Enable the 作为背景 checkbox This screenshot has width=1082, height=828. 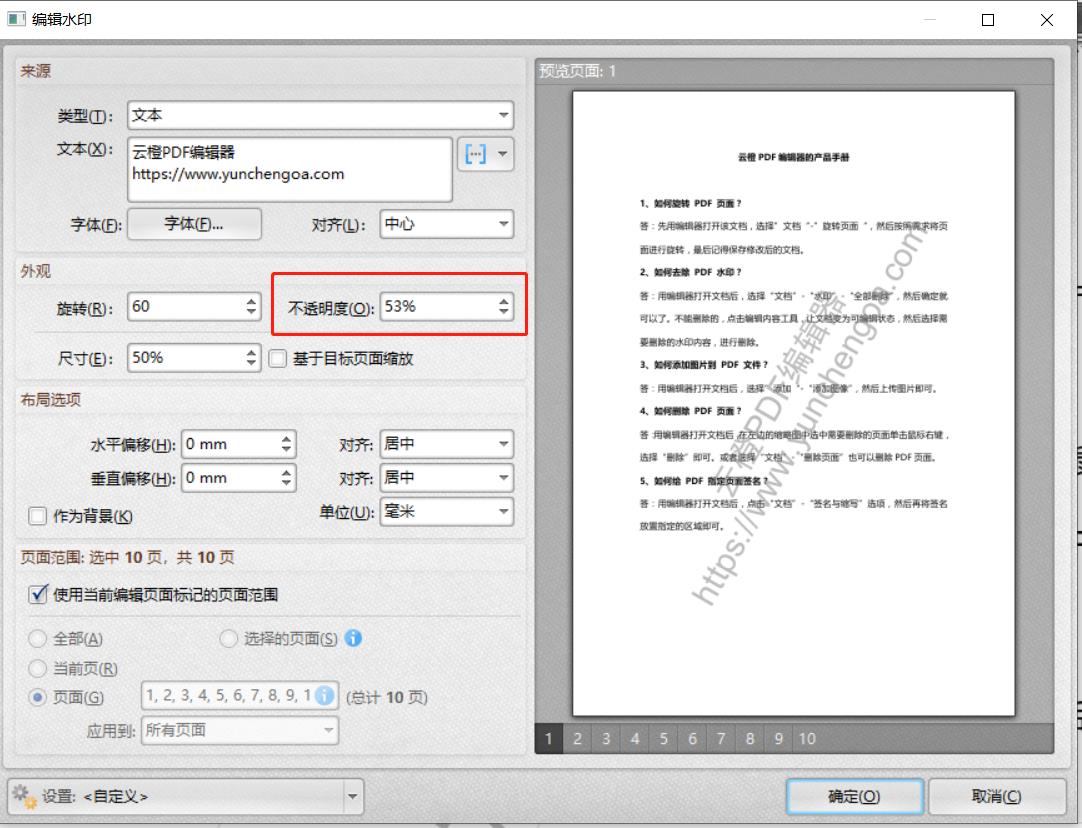click(x=37, y=516)
